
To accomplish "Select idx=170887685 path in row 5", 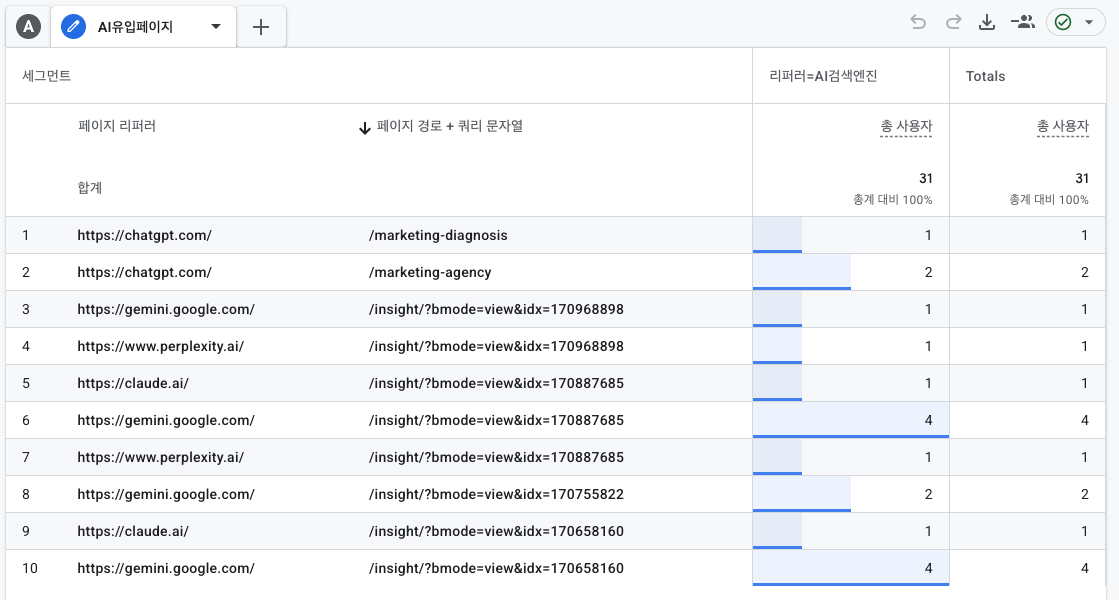I will point(496,384).
